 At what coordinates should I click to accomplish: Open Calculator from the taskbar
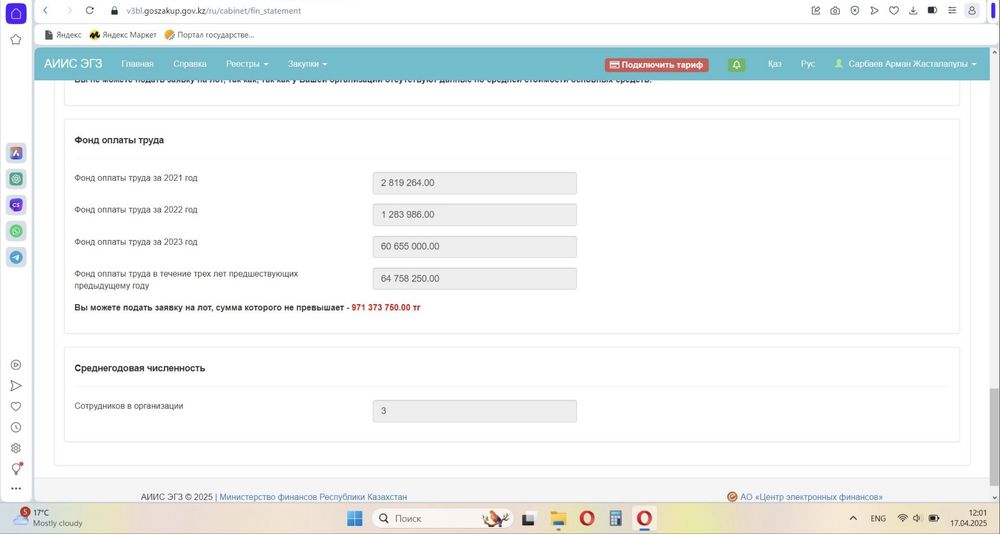[615, 518]
